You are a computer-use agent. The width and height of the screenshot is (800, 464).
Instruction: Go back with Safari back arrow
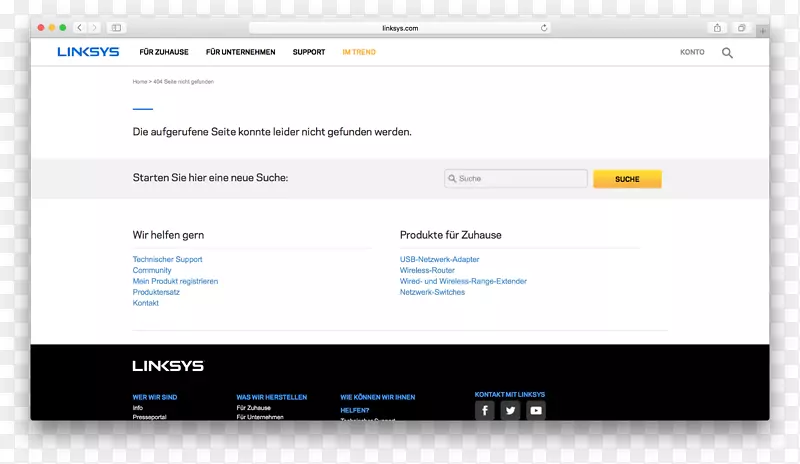[80, 28]
